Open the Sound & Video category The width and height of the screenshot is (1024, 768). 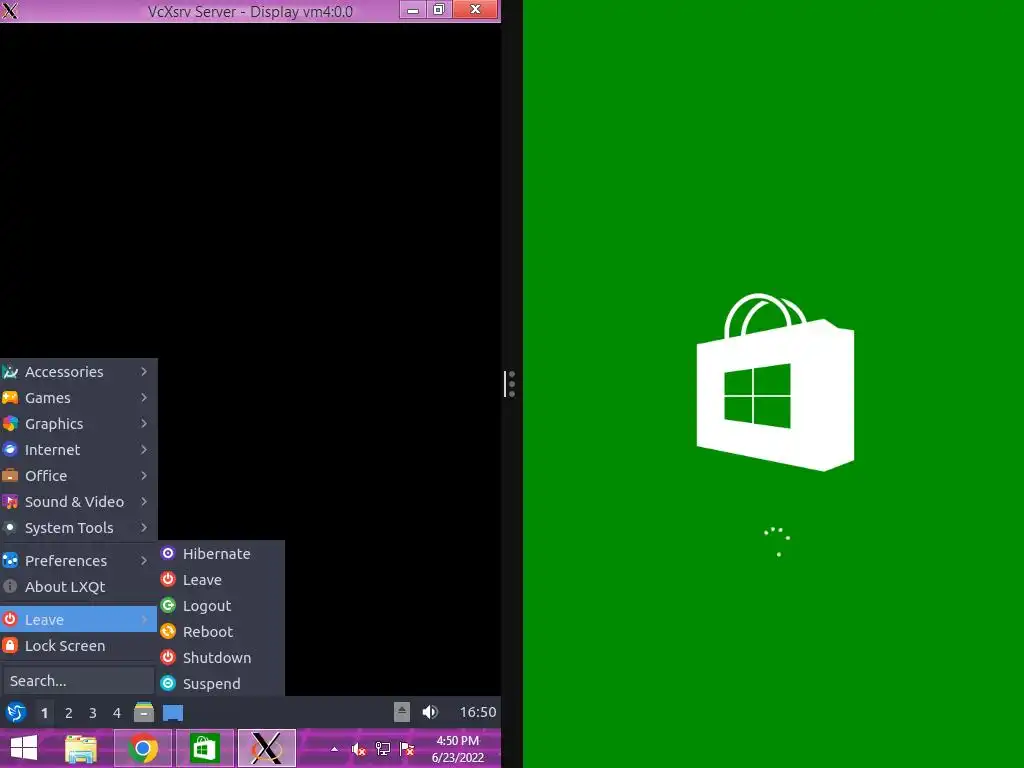[x=78, y=502]
